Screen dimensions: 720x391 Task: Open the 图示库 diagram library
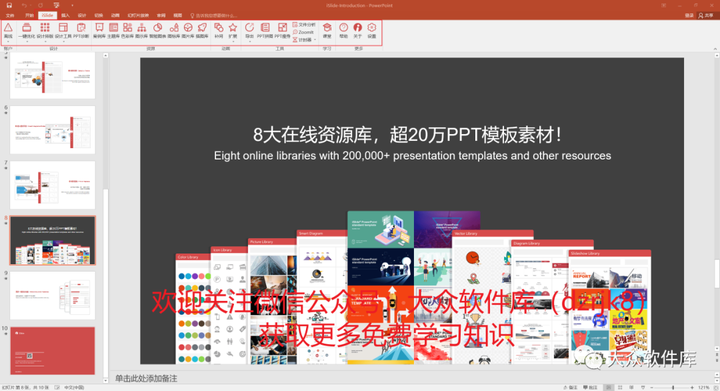point(141,30)
